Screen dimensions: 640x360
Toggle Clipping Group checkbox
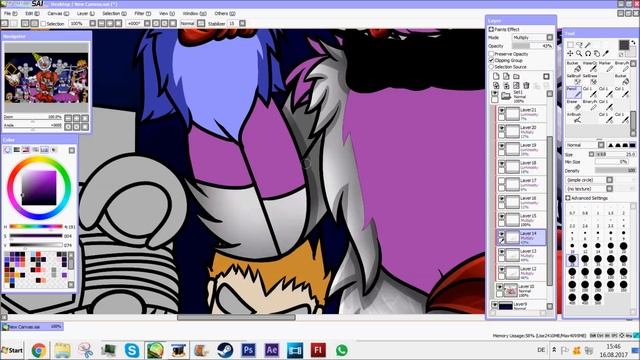(491, 60)
